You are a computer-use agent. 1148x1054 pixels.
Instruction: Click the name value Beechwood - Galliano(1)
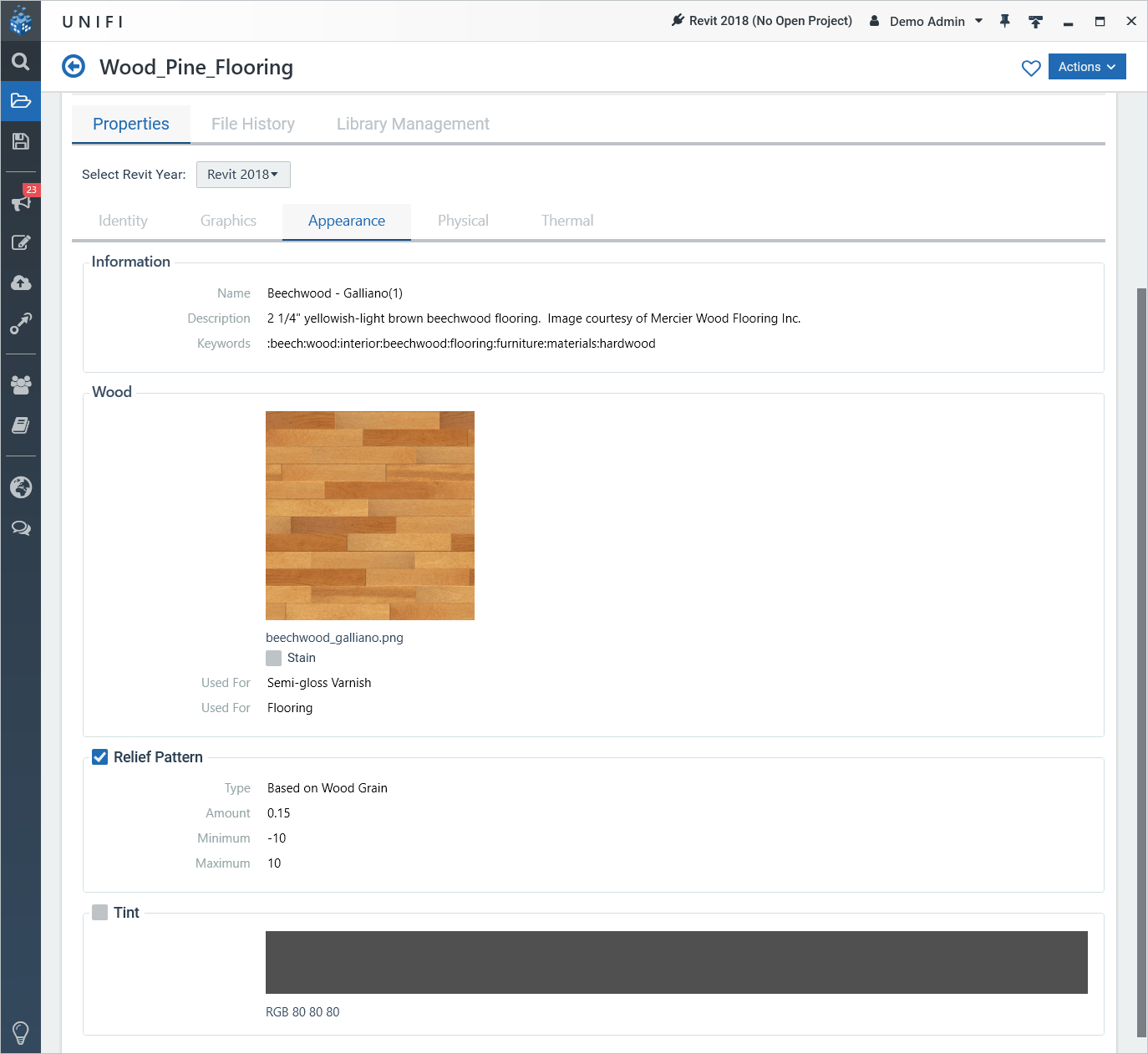click(335, 293)
